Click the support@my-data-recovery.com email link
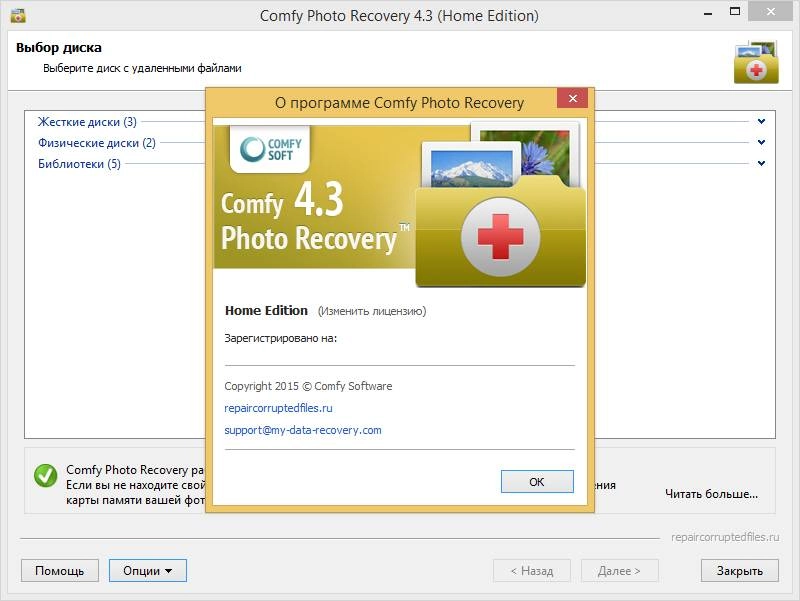This screenshot has width=800, height=601. (303, 430)
